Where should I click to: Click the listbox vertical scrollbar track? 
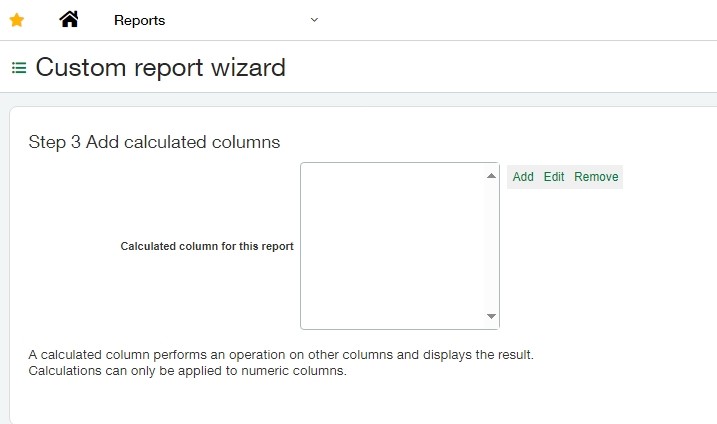pyautogui.click(x=491, y=246)
